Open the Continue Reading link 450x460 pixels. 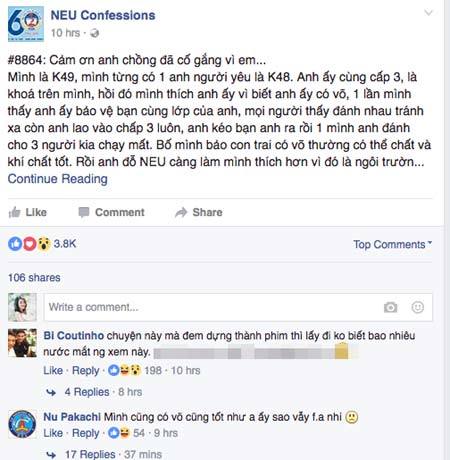pos(58,179)
